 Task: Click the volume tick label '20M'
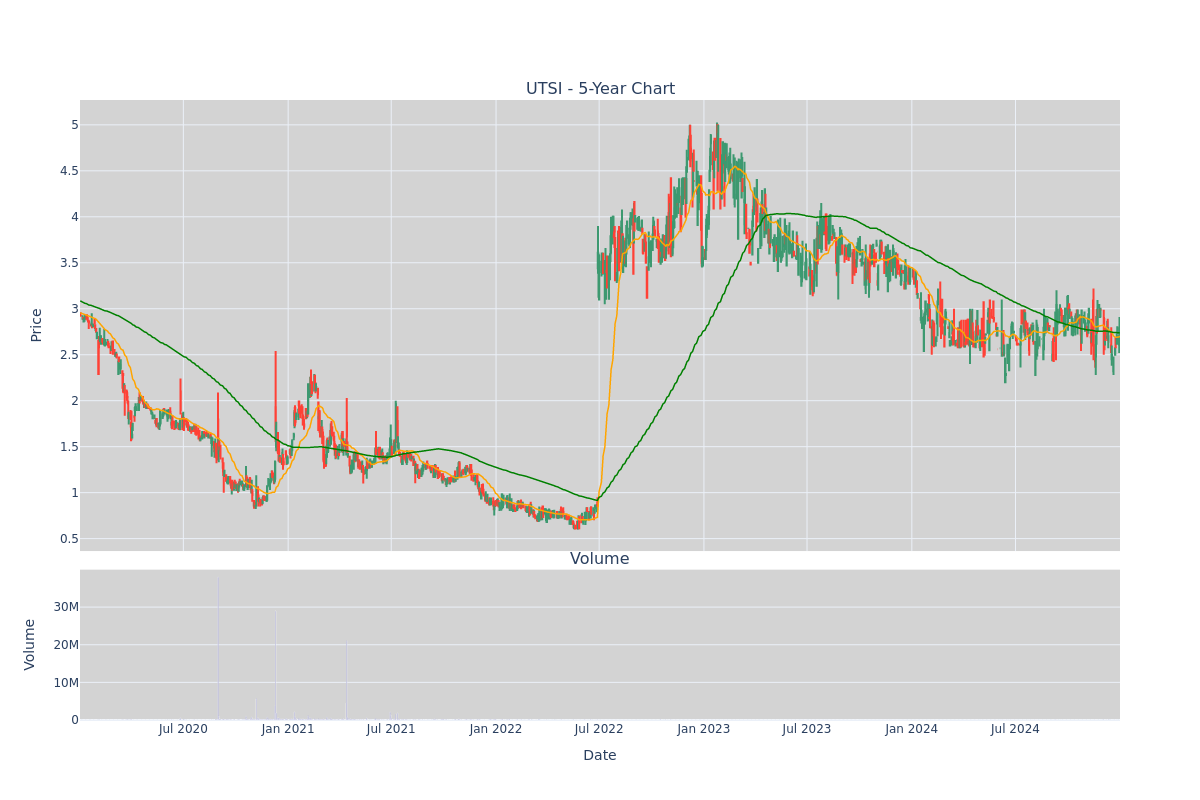tap(66, 645)
